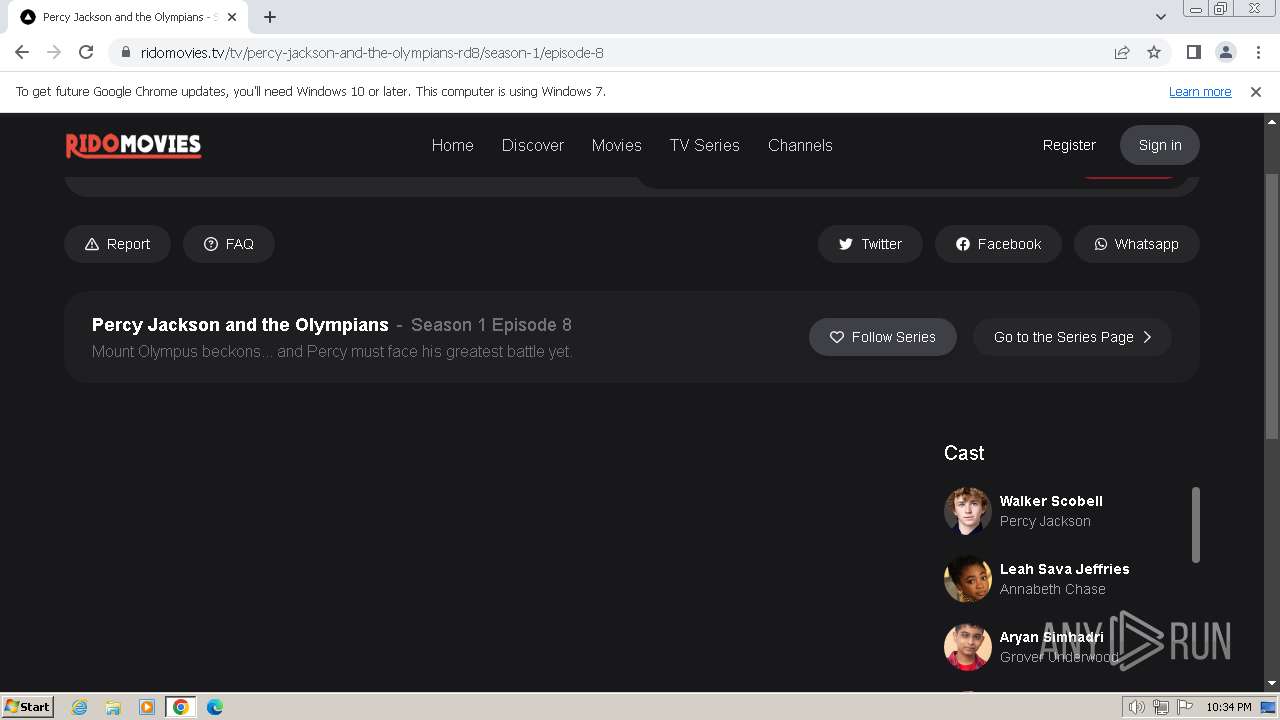Select Leah Sava Jeffries cast name
Image resolution: width=1280 pixels, height=720 pixels.
tap(1064, 569)
